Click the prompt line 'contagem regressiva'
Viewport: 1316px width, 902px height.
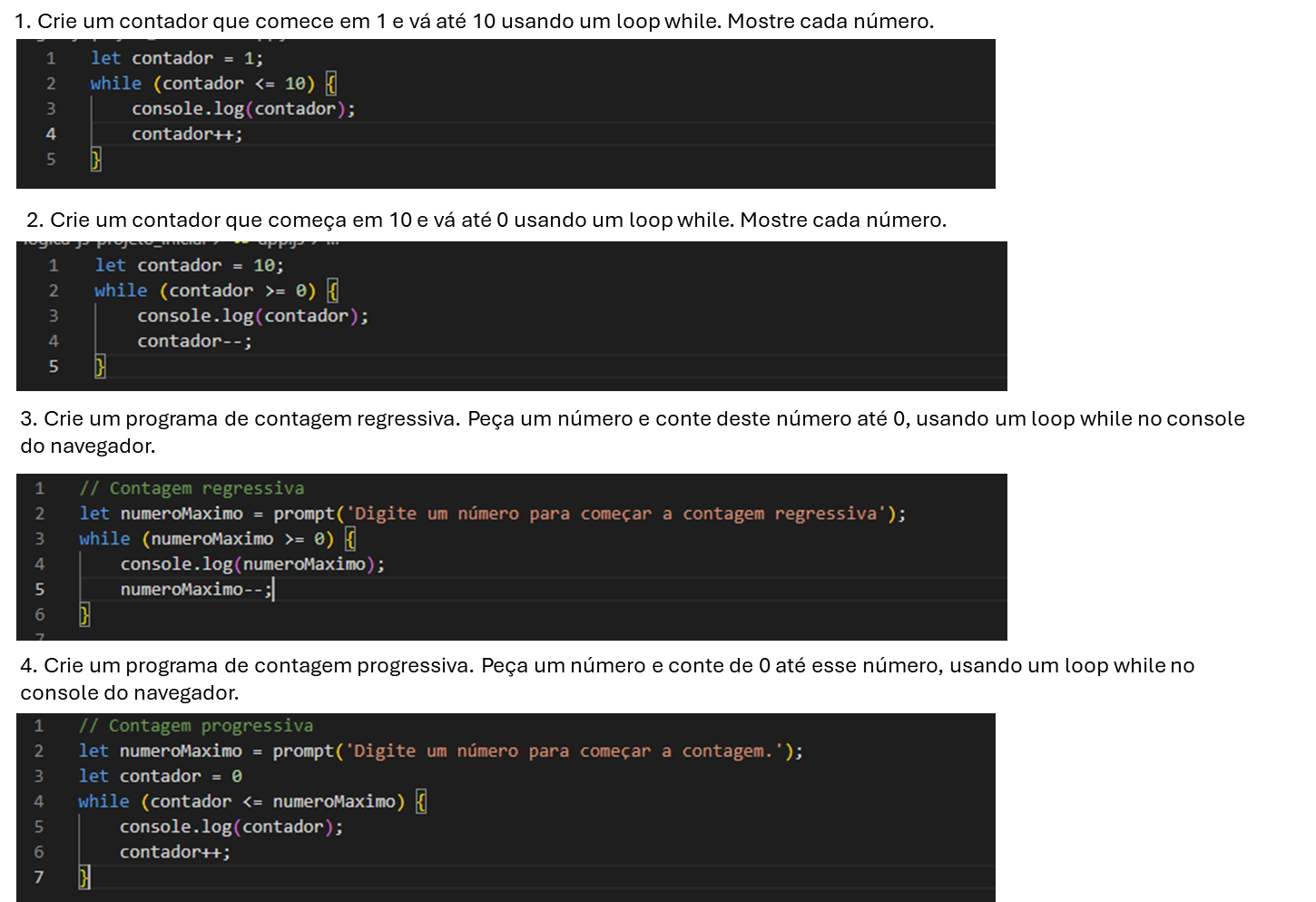tap(493, 514)
